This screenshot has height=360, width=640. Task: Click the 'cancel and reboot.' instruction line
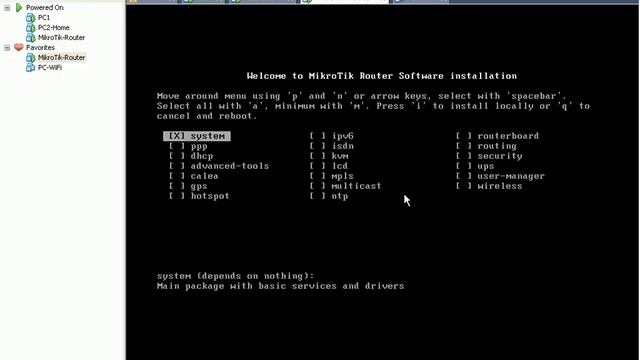[207, 116]
